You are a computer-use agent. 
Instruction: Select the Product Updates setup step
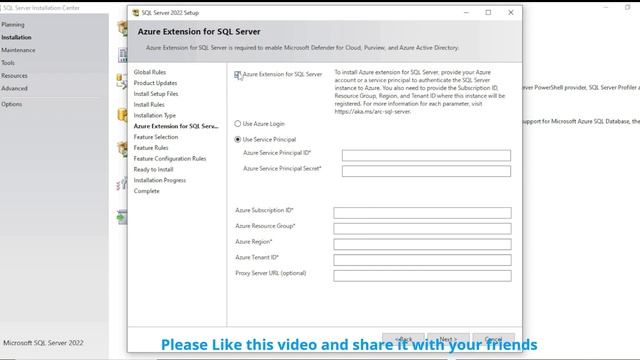(156, 83)
